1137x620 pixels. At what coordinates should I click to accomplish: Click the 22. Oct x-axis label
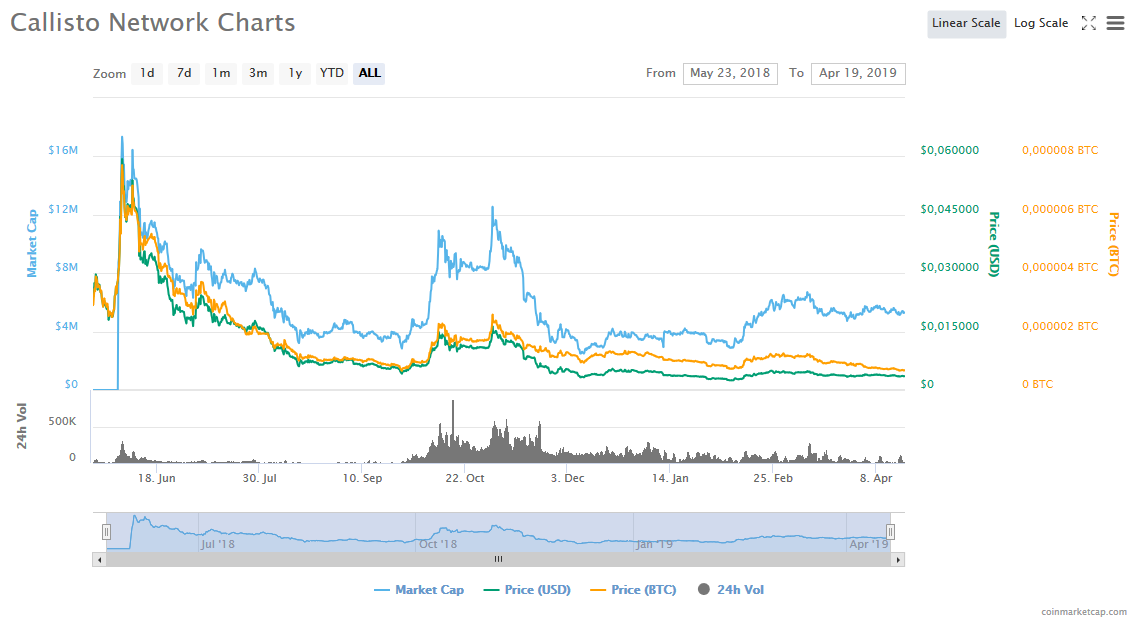click(465, 479)
